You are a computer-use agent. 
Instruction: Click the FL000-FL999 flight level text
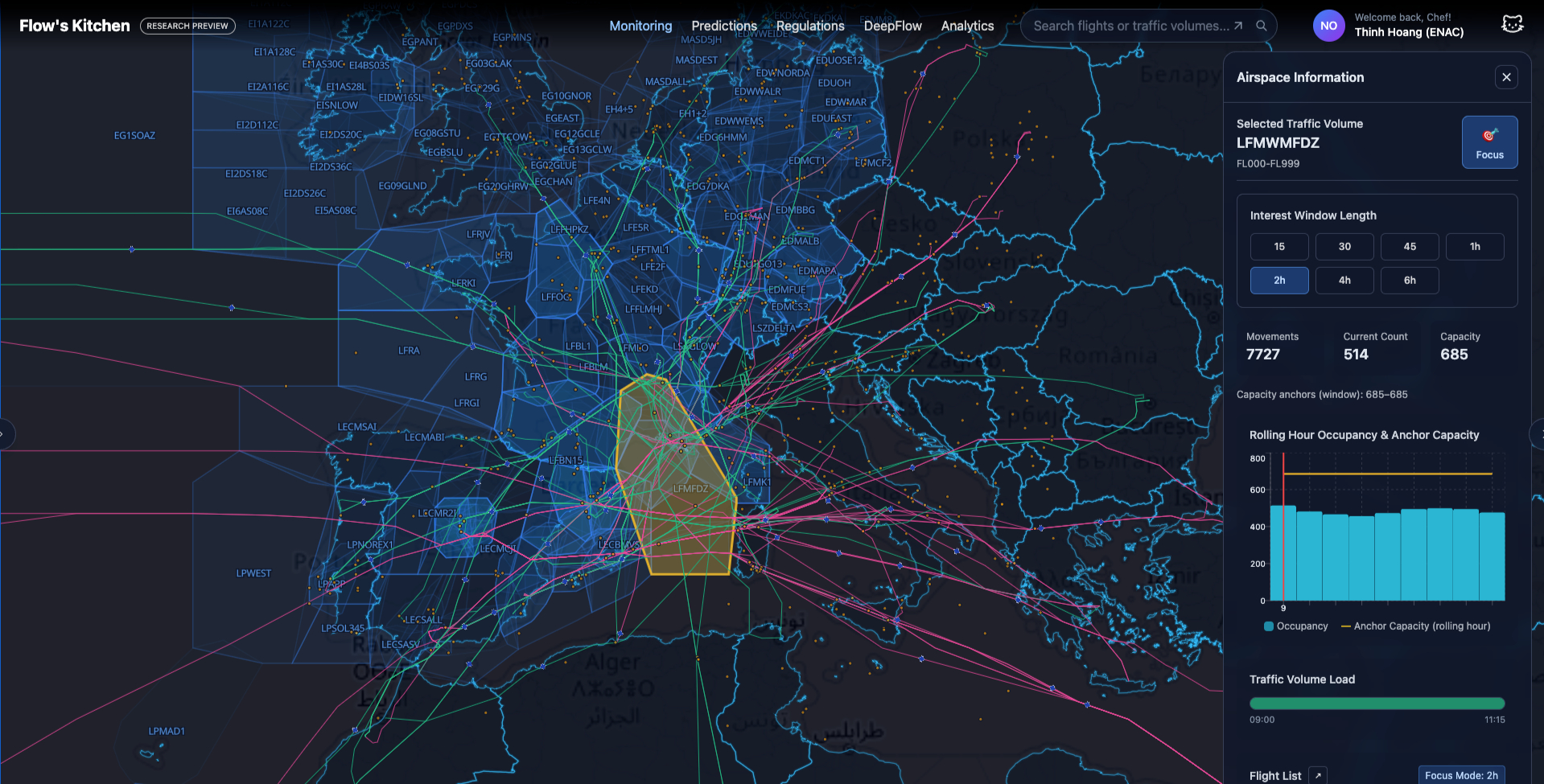(1268, 163)
